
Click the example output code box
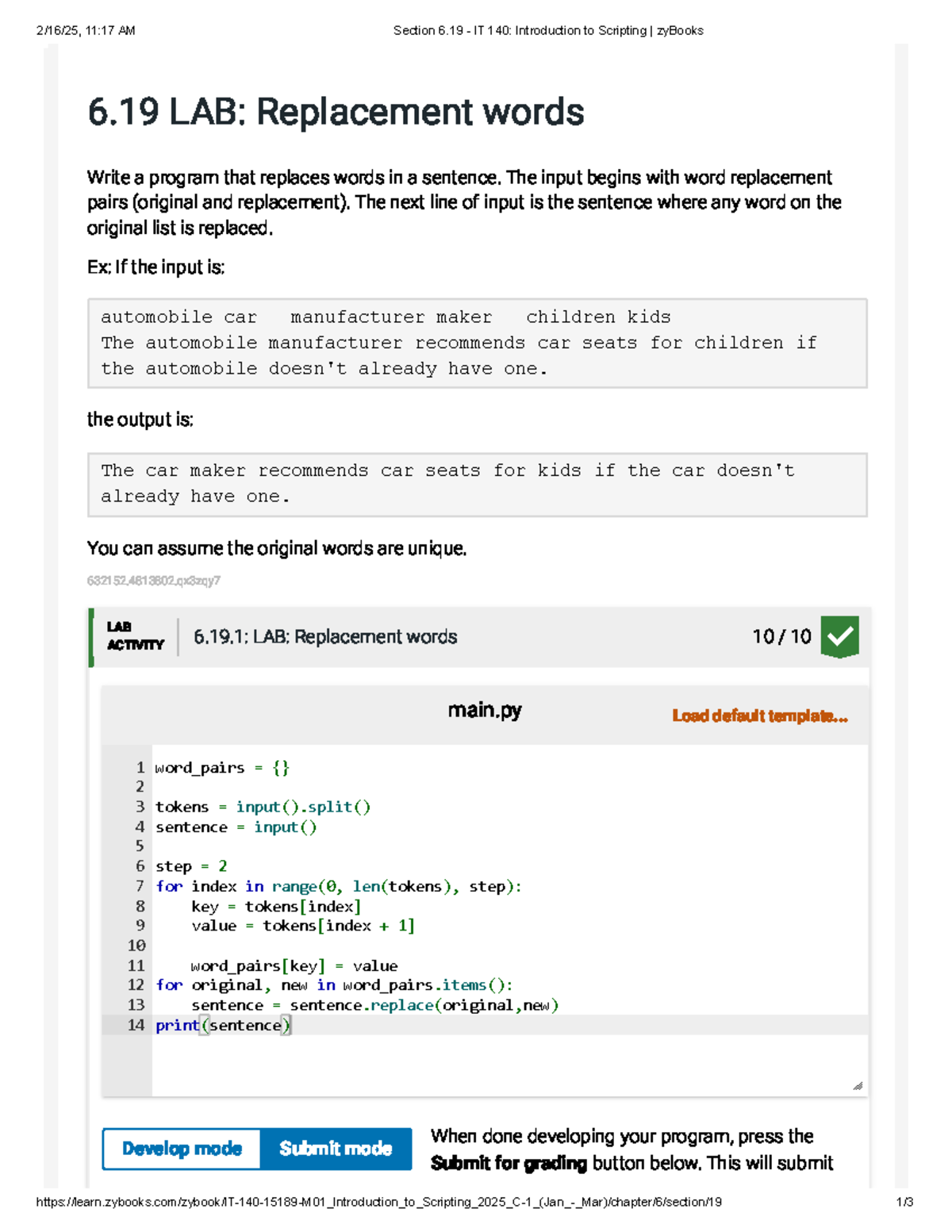(x=477, y=484)
